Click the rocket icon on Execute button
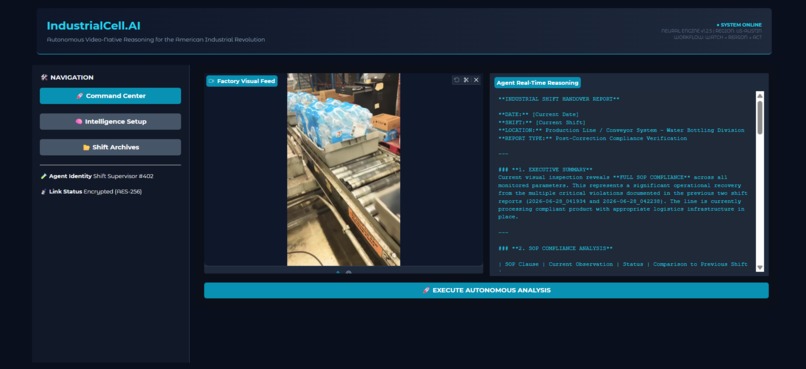806x369 pixels. point(426,290)
